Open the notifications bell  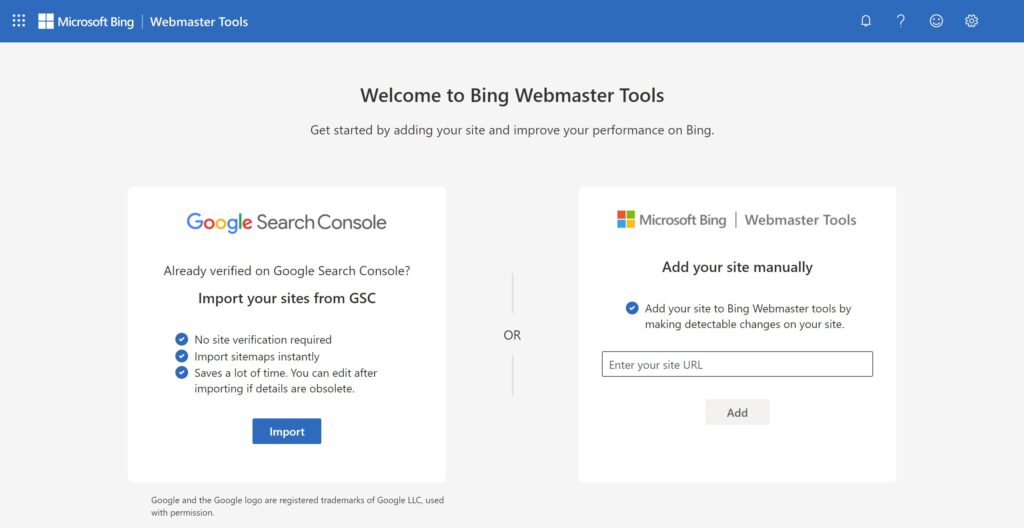866,21
